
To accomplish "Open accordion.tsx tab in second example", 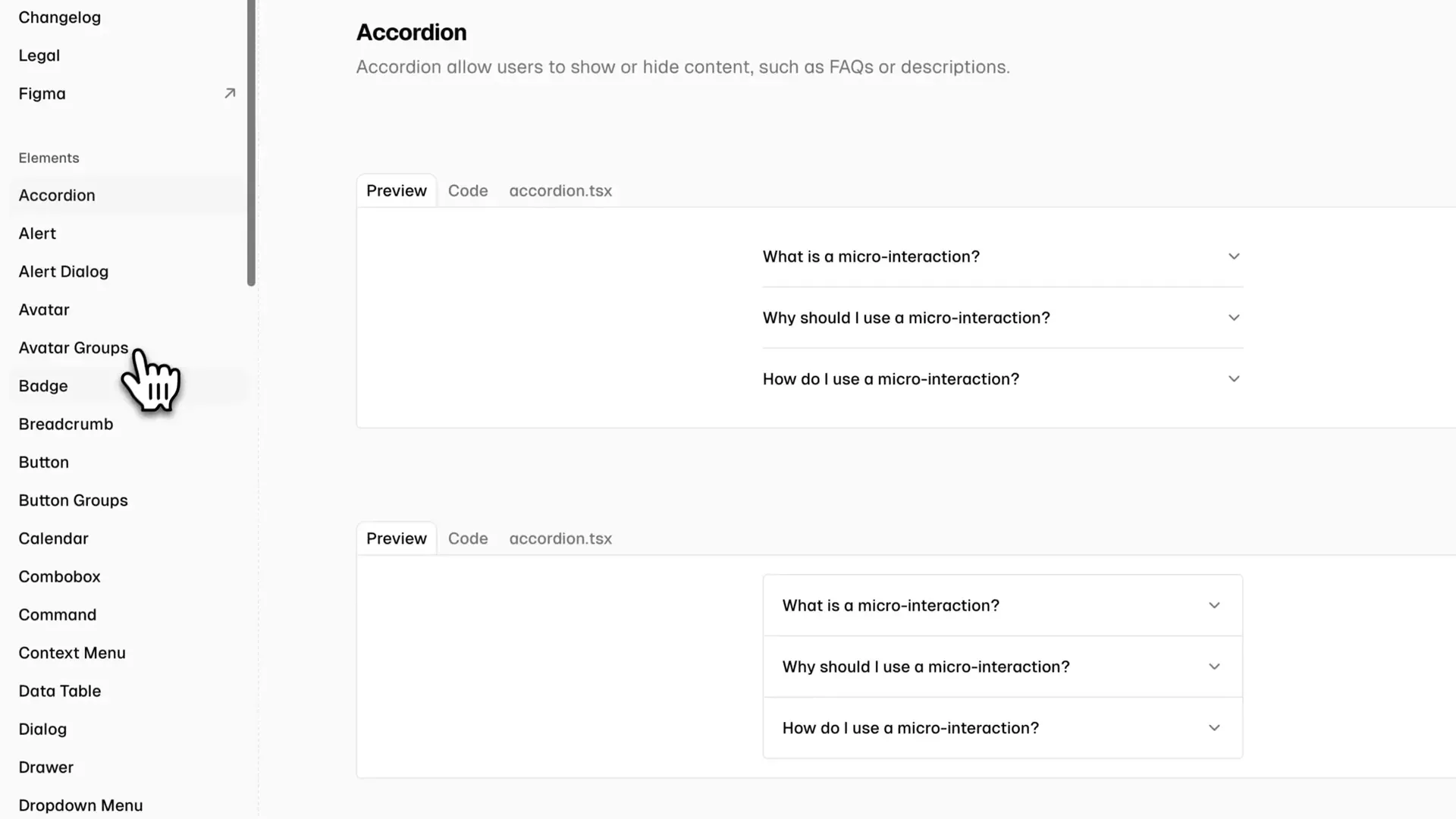I will click(x=560, y=538).
